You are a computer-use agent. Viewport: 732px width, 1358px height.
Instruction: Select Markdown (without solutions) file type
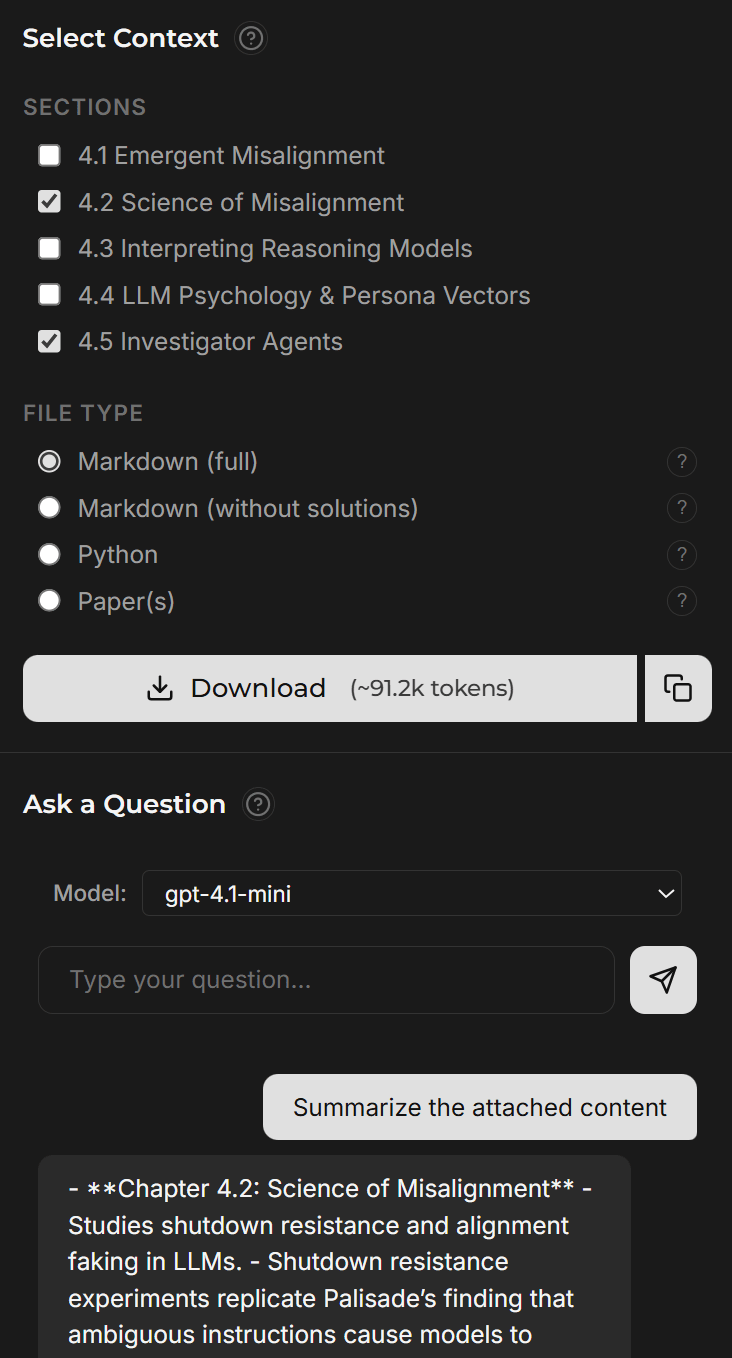click(x=49, y=508)
